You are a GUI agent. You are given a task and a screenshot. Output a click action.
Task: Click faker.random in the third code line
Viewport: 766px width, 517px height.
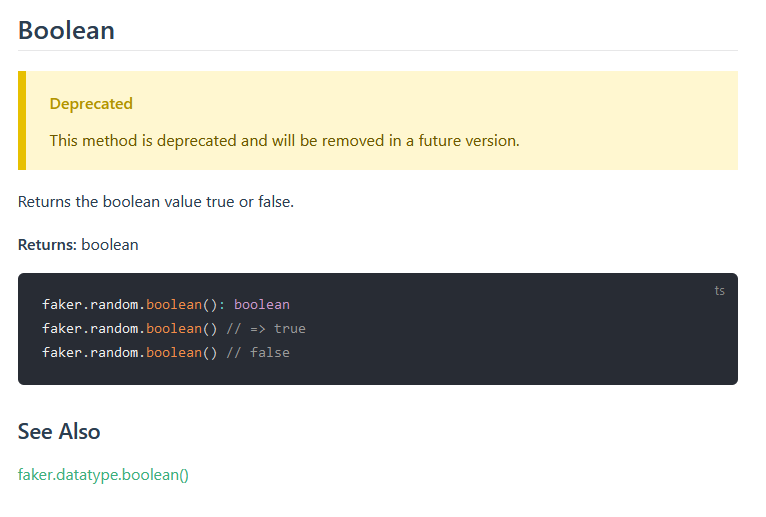click(x=90, y=352)
